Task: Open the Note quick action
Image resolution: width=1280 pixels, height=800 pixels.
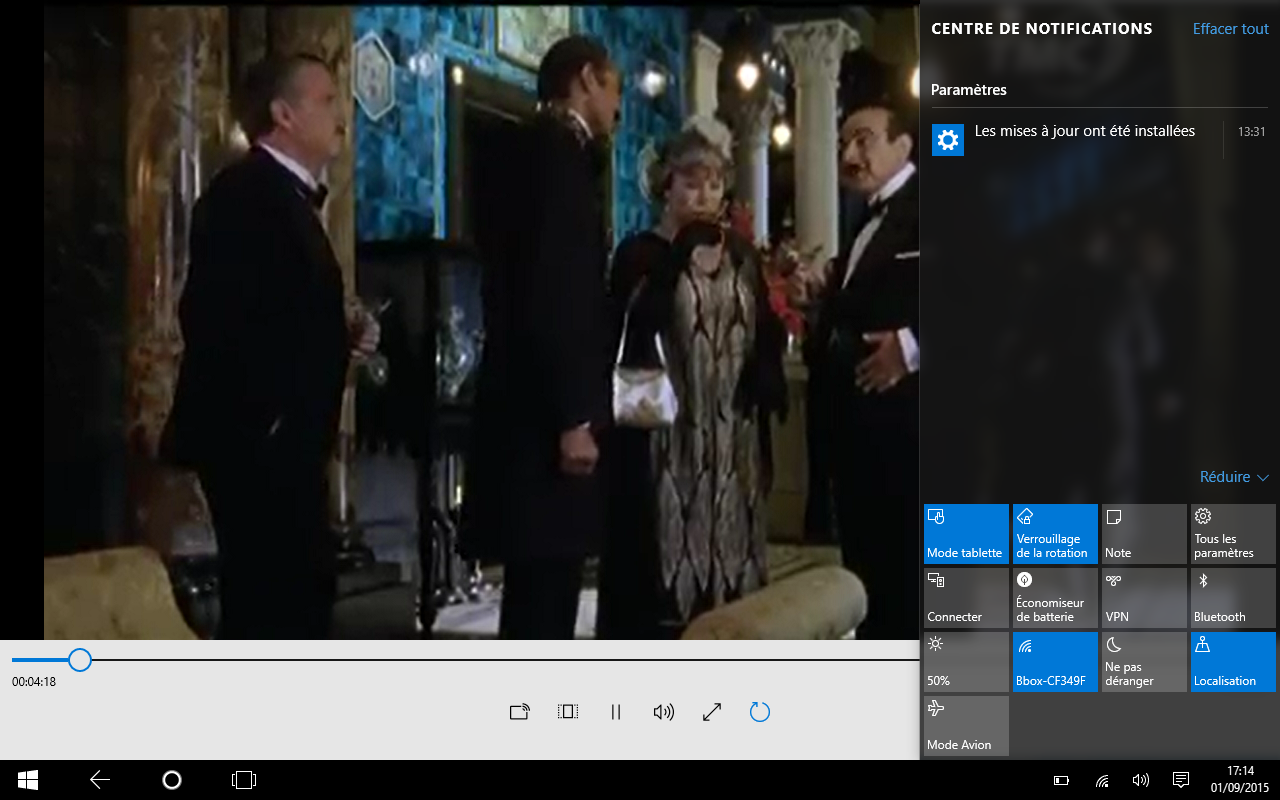Action: click(x=1144, y=534)
